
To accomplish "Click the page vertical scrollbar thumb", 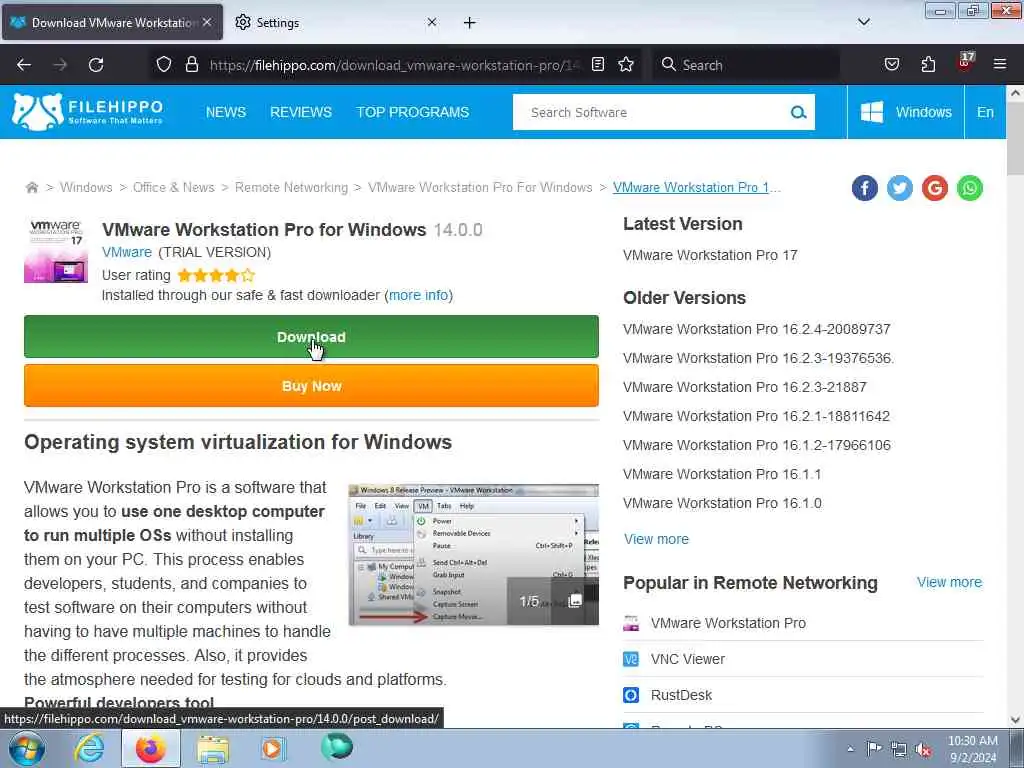I will pos(1015,139).
